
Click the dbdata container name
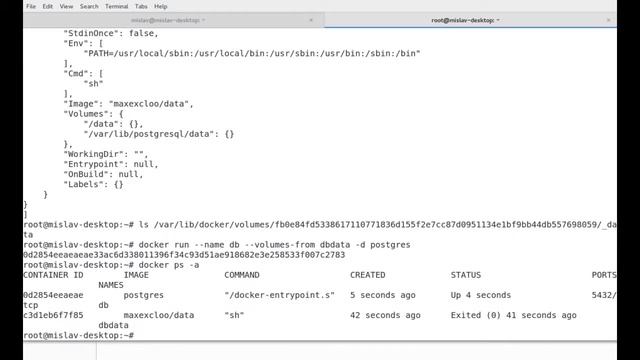click(x=113, y=325)
